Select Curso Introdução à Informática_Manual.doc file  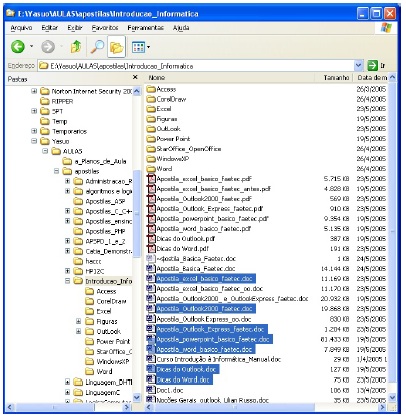[x=219, y=359]
